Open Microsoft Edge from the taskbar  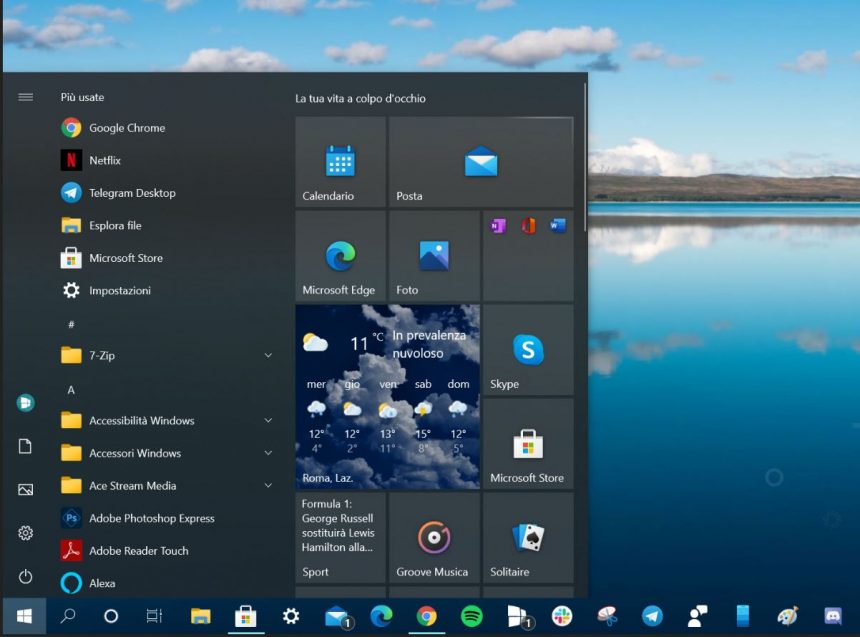tap(381, 616)
